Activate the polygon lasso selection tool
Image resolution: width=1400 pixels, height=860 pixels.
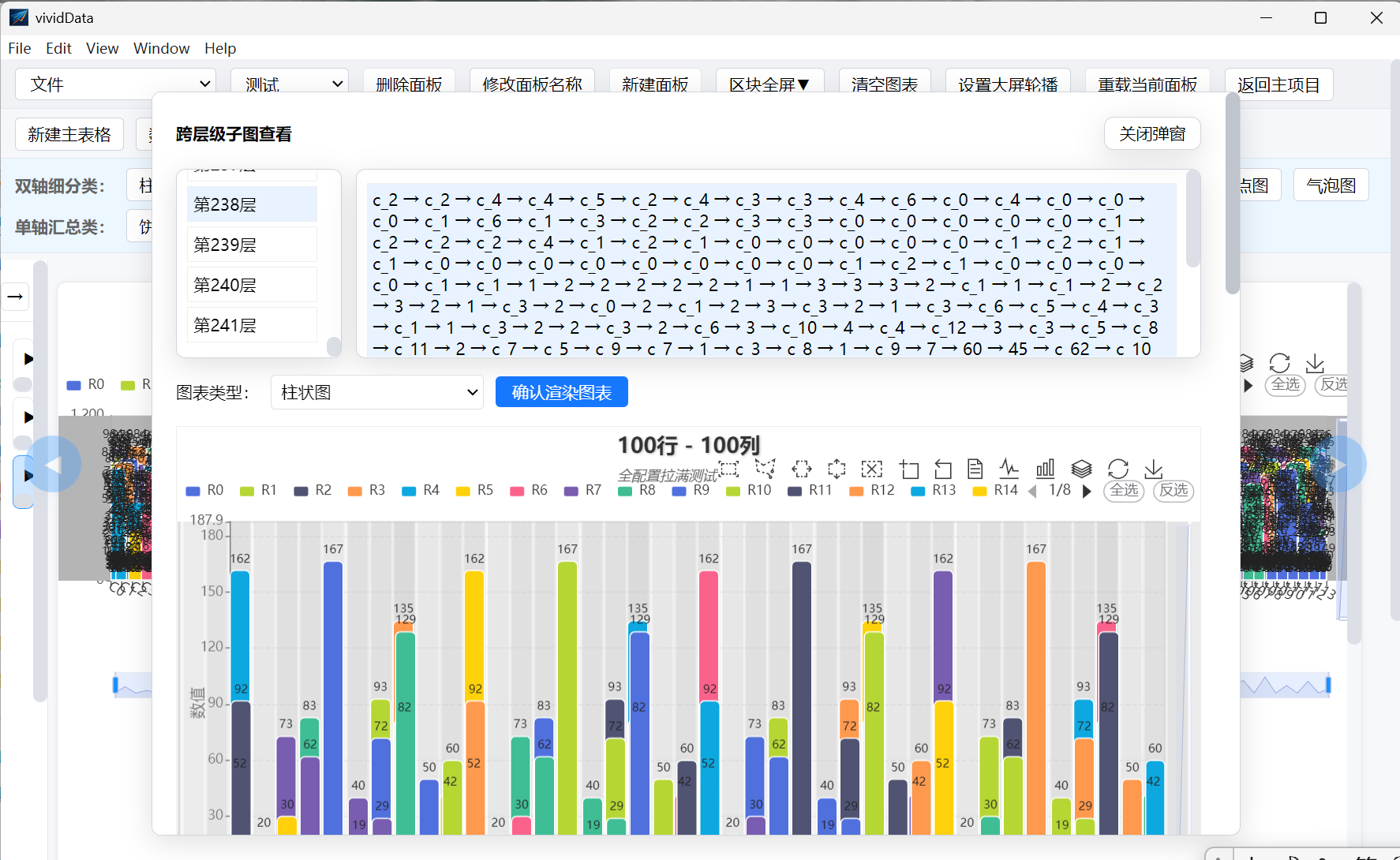(765, 469)
